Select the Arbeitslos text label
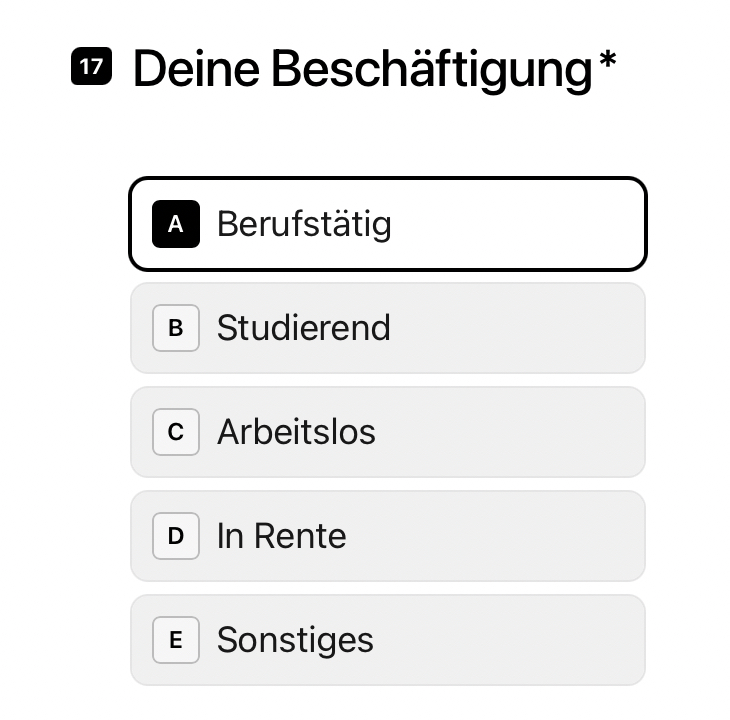The width and height of the screenshot is (730, 720). point(296,432)
